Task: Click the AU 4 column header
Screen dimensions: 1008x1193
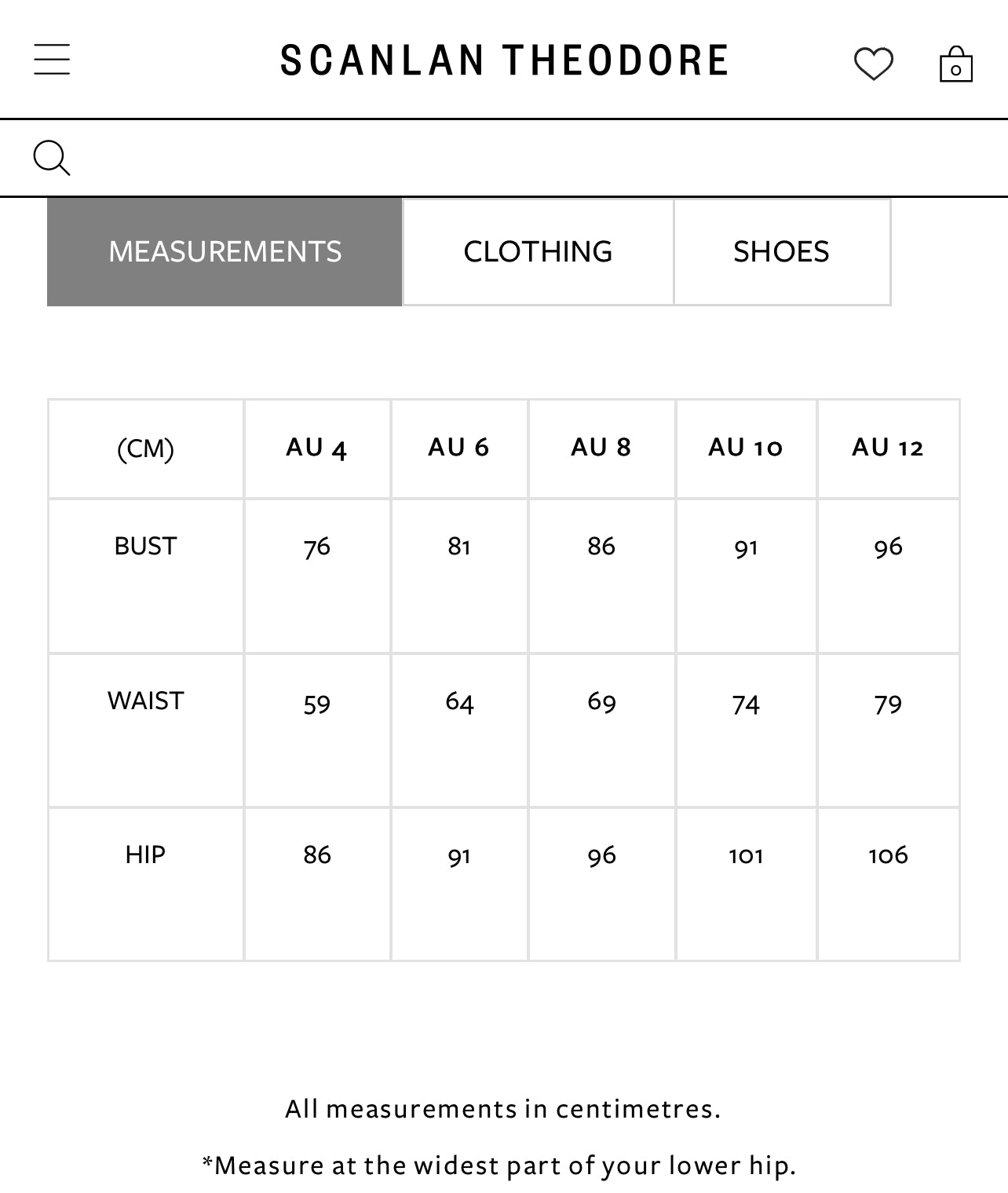Action: click(316, 448)
